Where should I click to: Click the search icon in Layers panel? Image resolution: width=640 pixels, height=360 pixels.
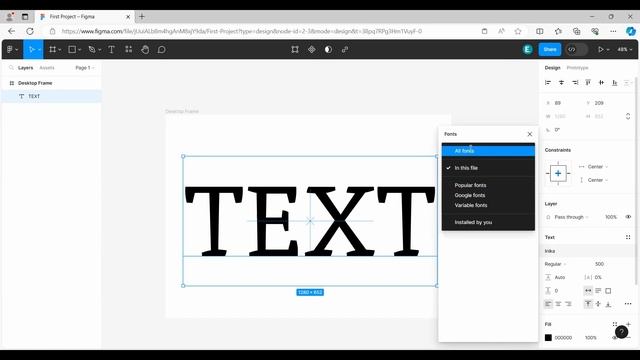tap(11, 68)
